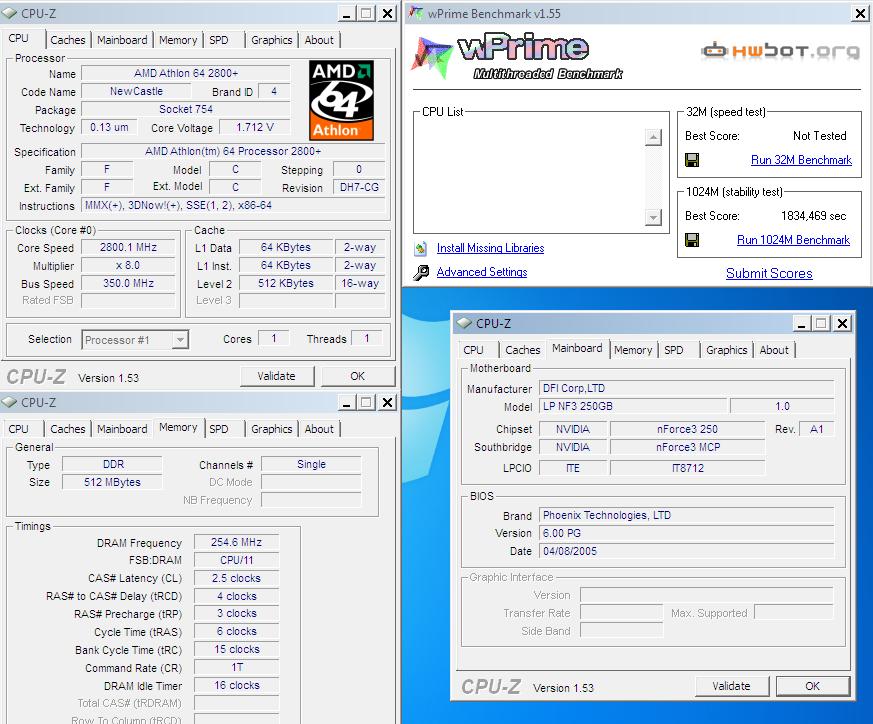This screenshot has width=873, height=724.
Task: Close the wPrime Benchmark window
Action: click(860, 13)
